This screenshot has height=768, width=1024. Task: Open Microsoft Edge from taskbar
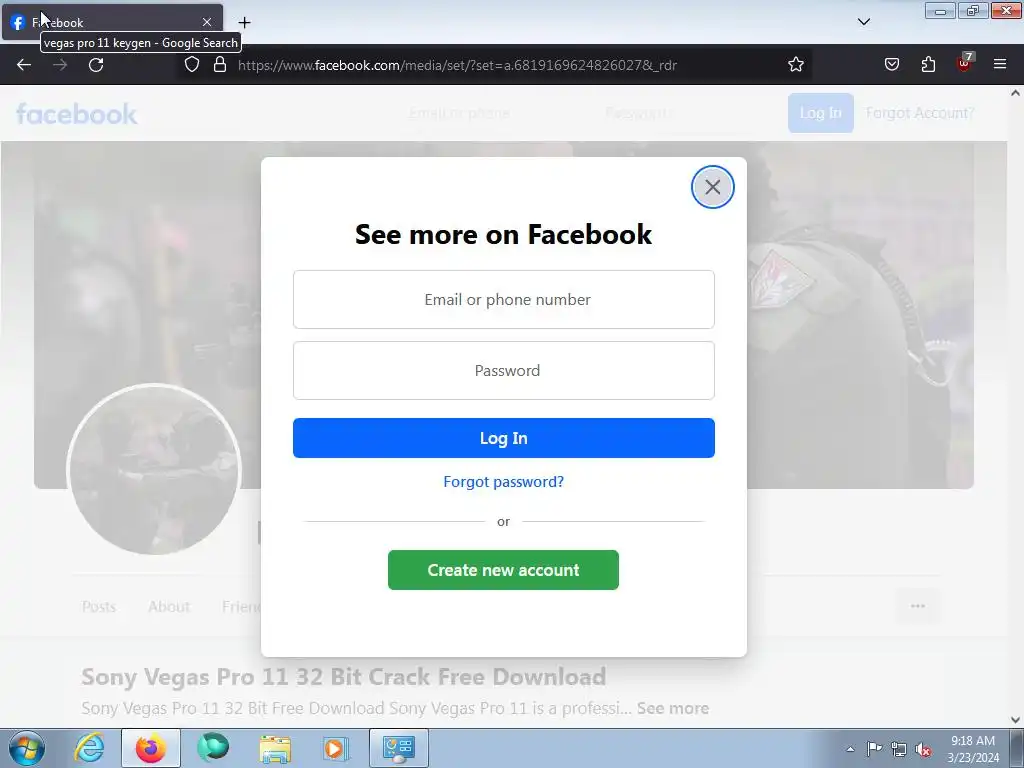[213, 748]
